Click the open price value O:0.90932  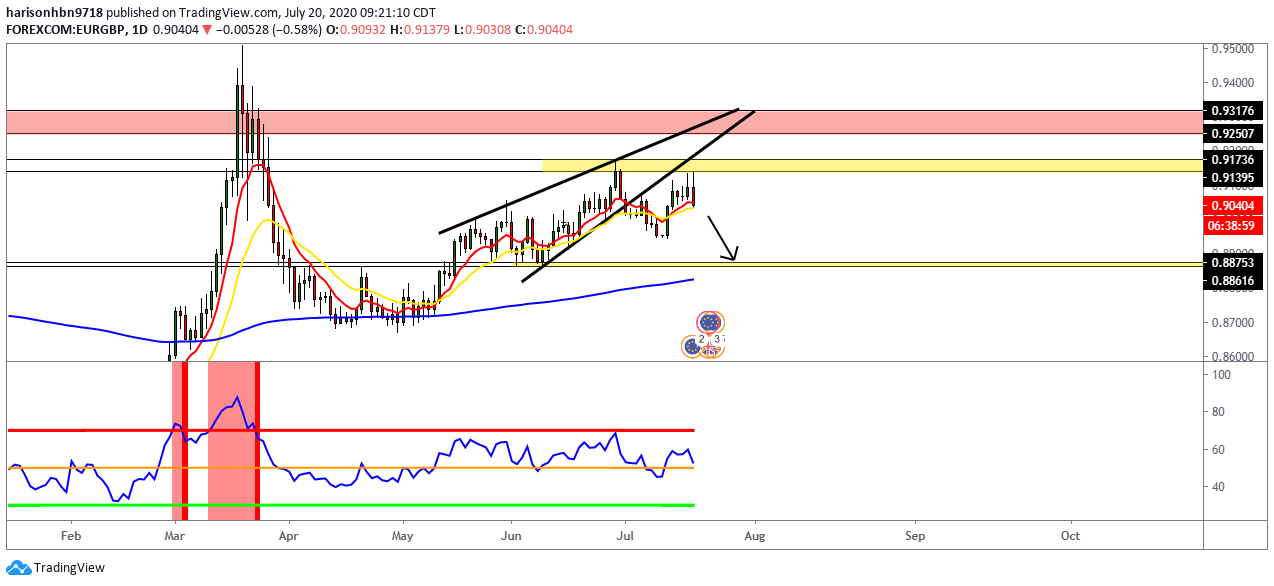click(x=357, y=30)
